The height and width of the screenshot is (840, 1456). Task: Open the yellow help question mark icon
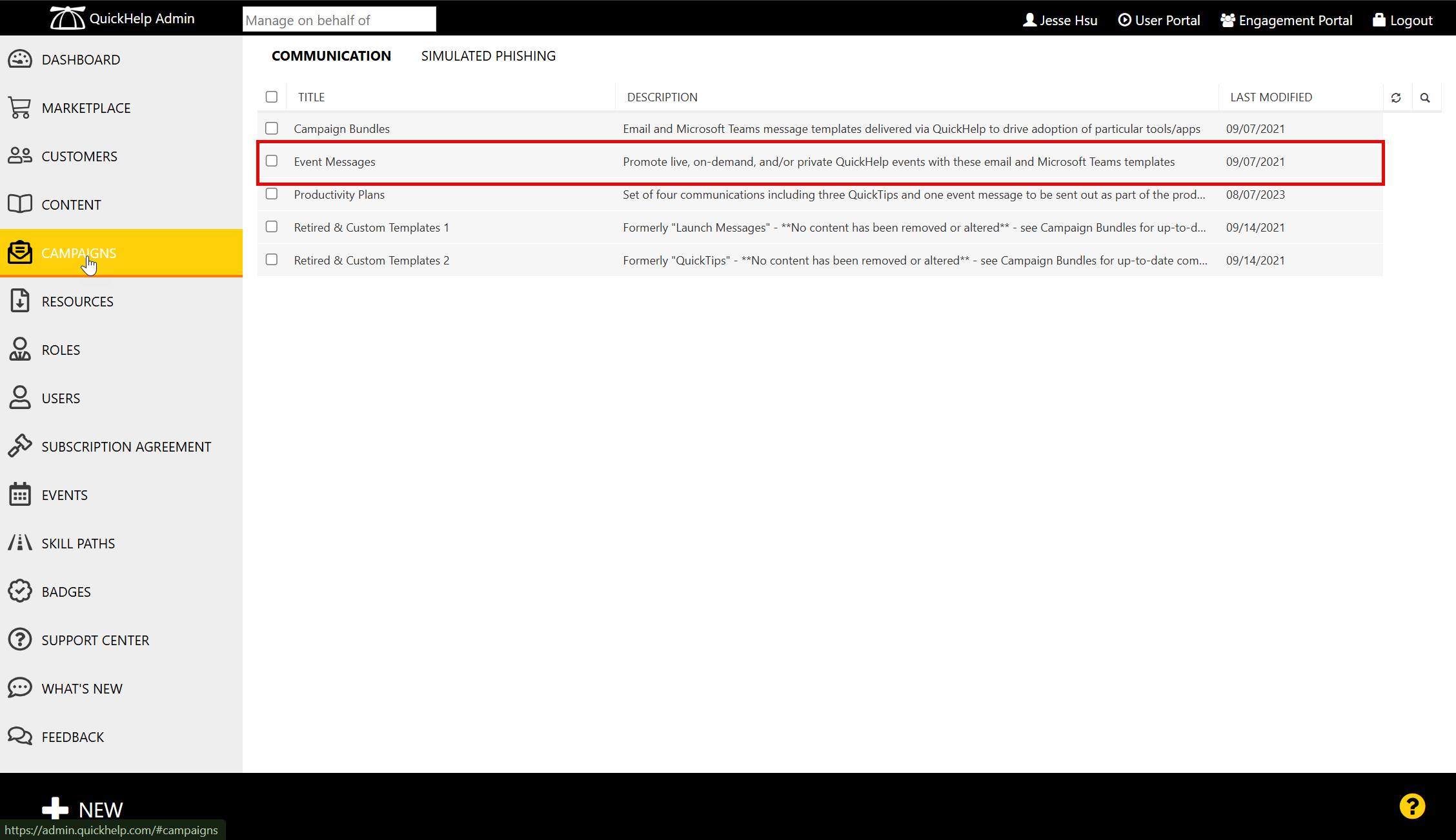click(1412, 806)
